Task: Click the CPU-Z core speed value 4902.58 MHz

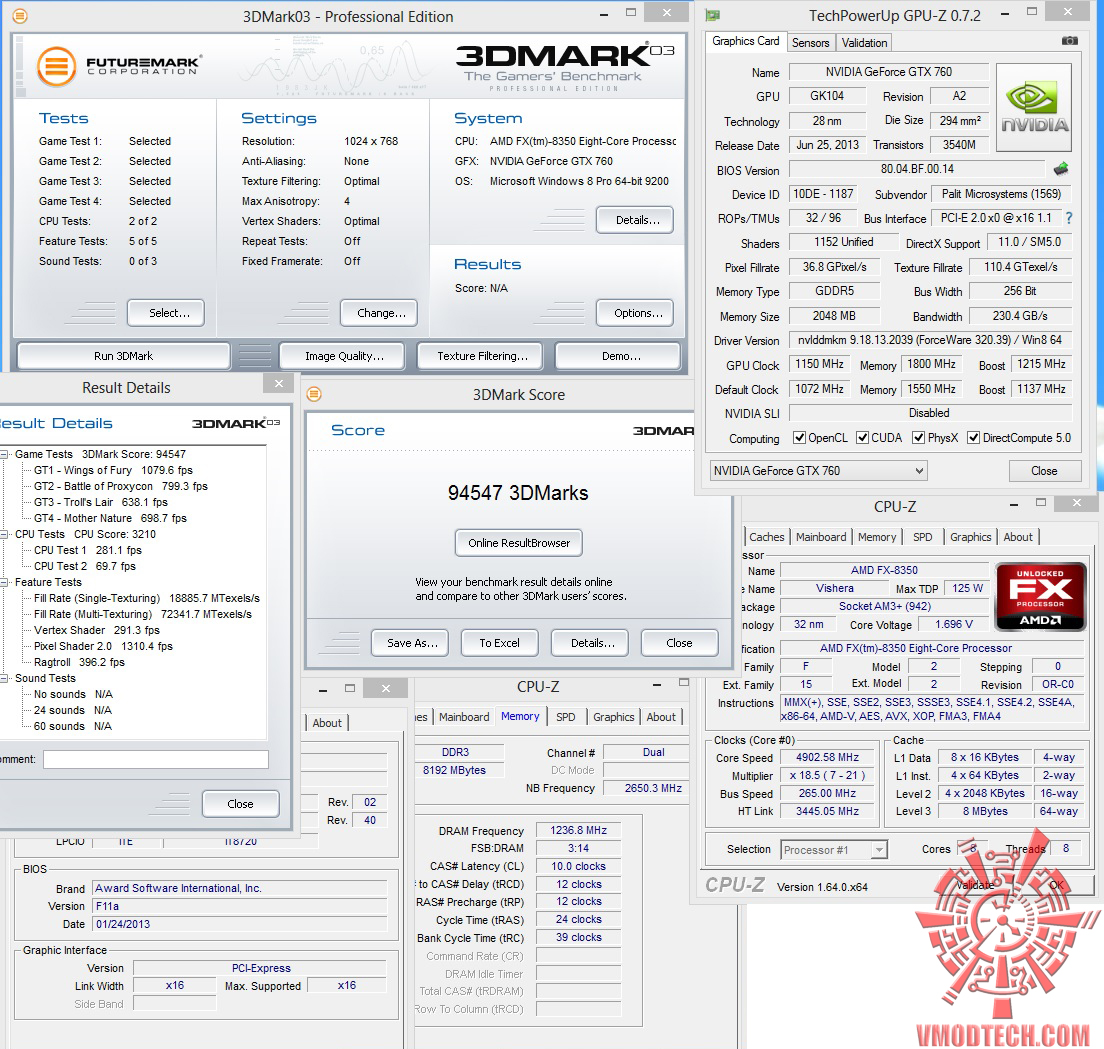Action: coord(827,758)
